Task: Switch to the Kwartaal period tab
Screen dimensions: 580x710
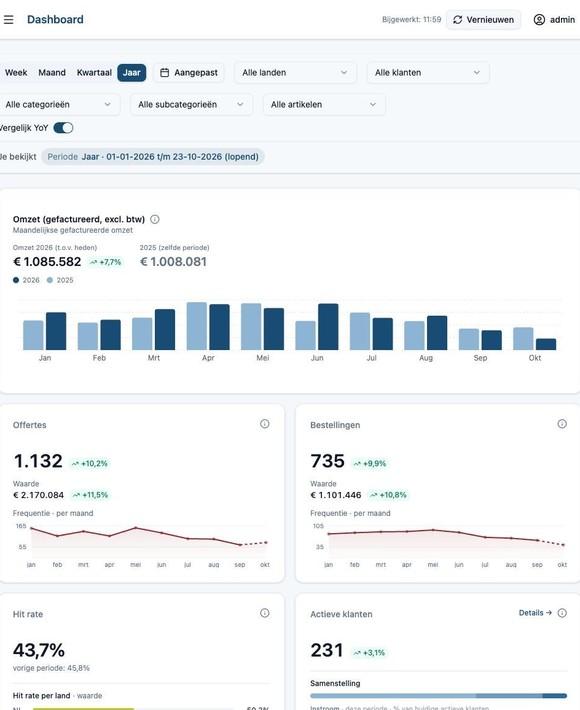Action: point(94,72)
